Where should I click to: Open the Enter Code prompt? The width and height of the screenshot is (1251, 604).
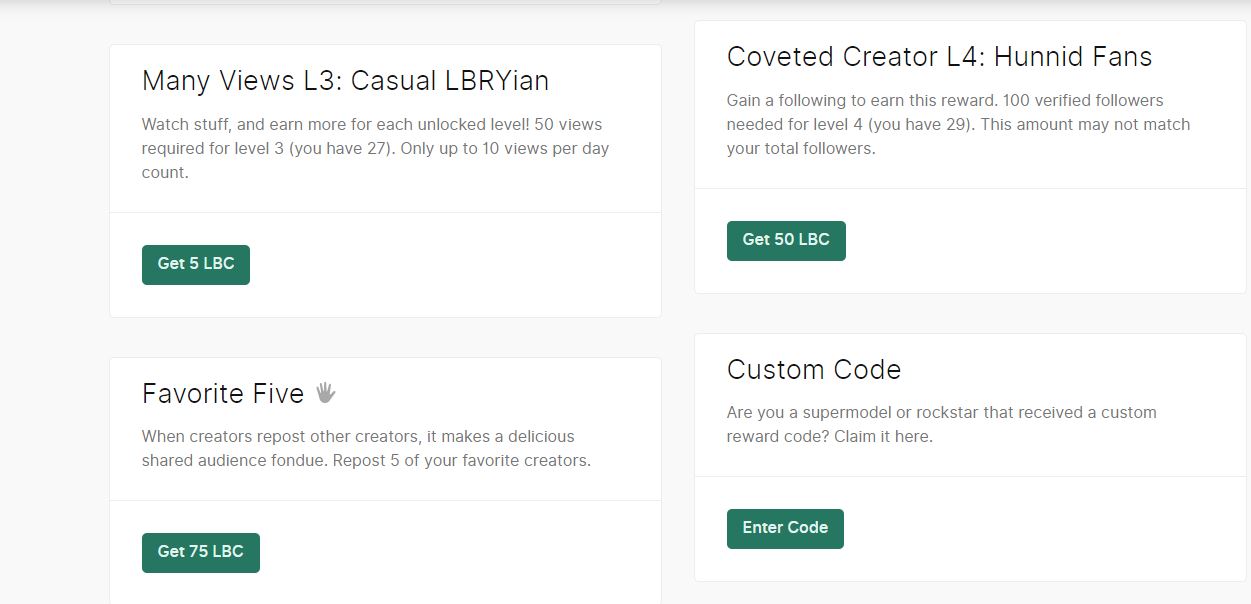coord(785,529)
